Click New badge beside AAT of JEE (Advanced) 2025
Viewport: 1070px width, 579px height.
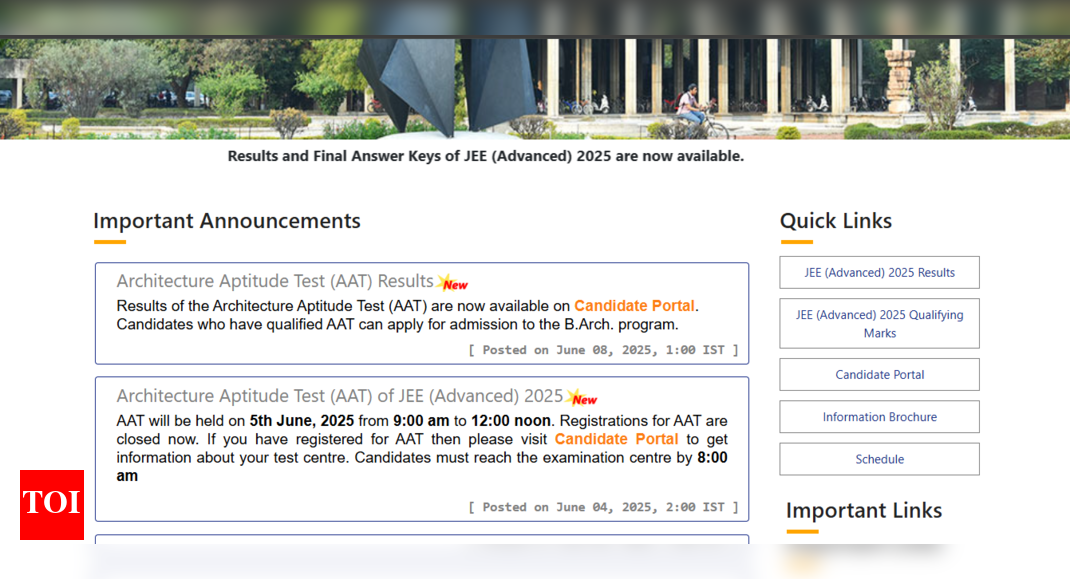[582, 397]
